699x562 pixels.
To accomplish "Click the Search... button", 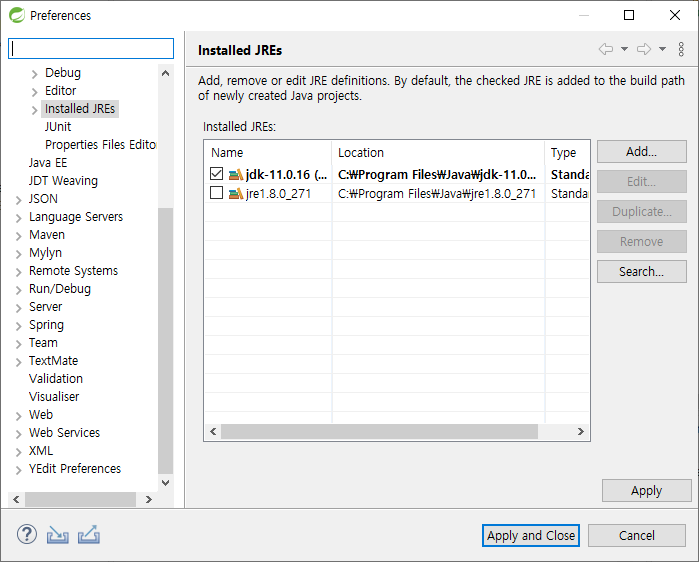I will click(x=641, y=271).
